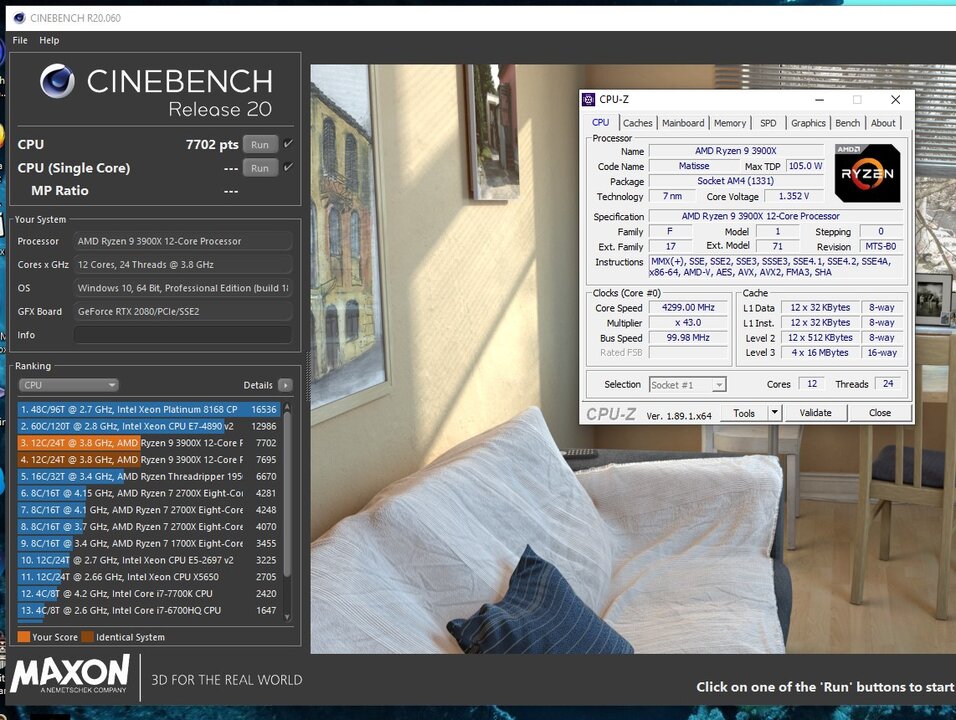Switch to the SPD tab in CPU-Z

coord(768,123)
